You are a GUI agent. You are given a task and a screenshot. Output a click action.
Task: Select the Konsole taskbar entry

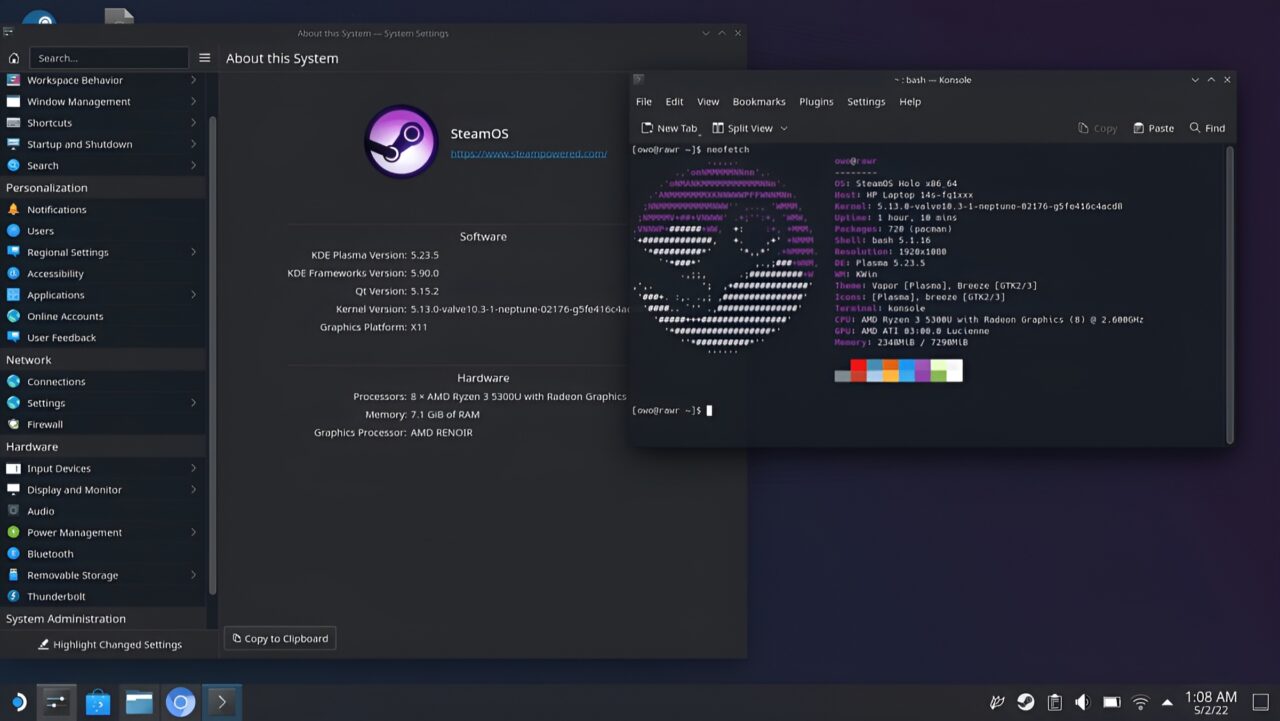(x=221, y=702)
